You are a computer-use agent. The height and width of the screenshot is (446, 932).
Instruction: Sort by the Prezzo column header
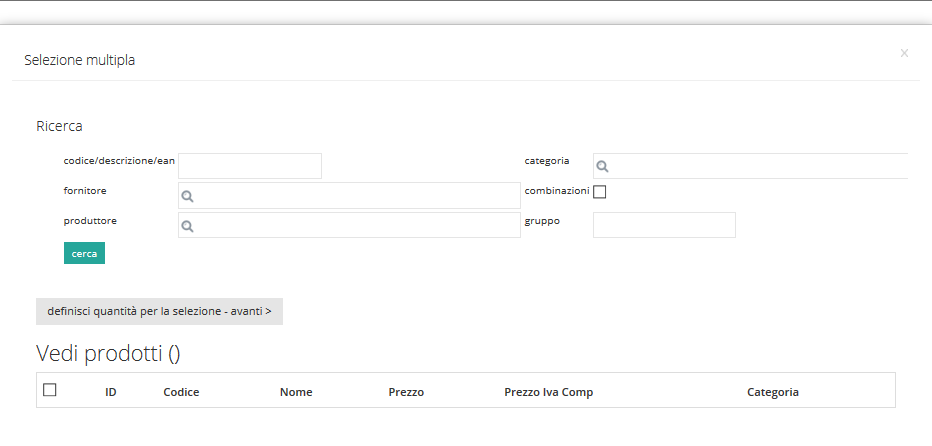click(x=406, y=392)
